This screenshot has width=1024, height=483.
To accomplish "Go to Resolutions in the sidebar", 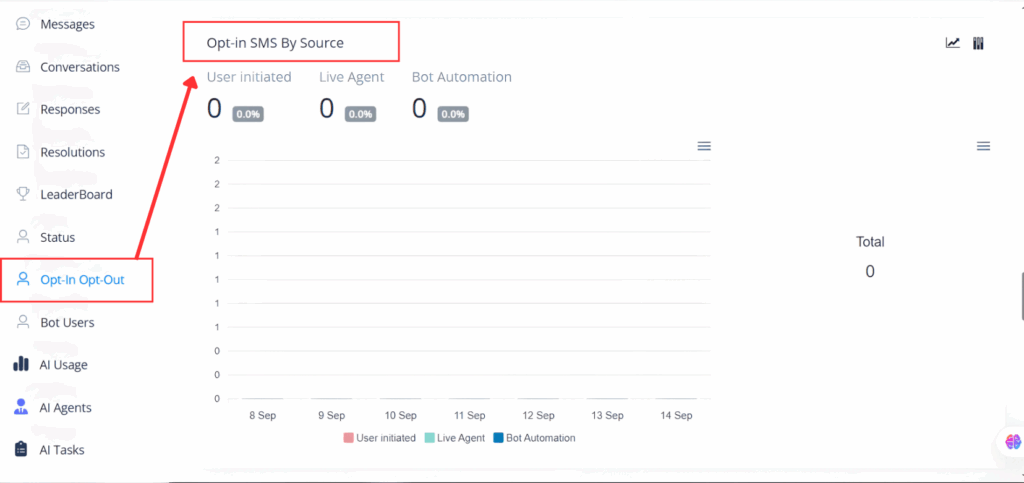I will [x=72, y=152].
